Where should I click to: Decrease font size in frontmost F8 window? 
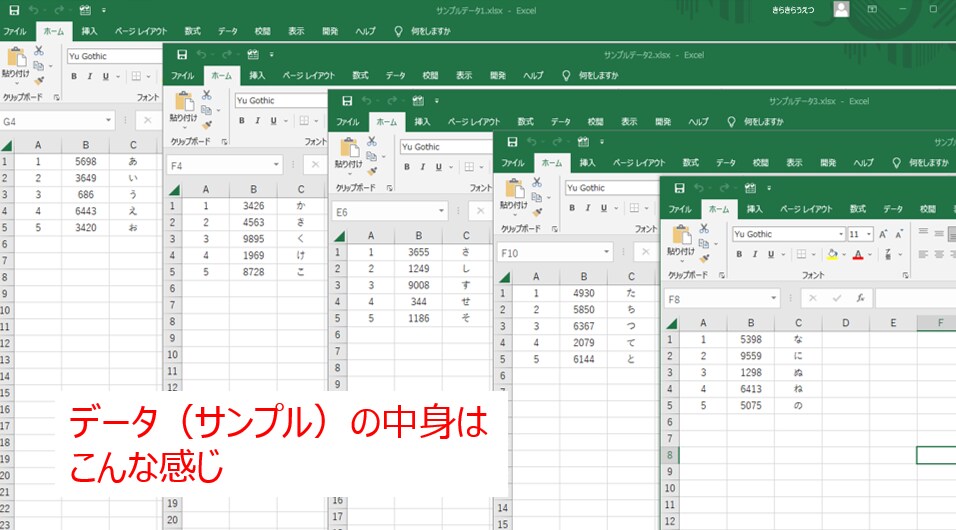coord(899,234)
